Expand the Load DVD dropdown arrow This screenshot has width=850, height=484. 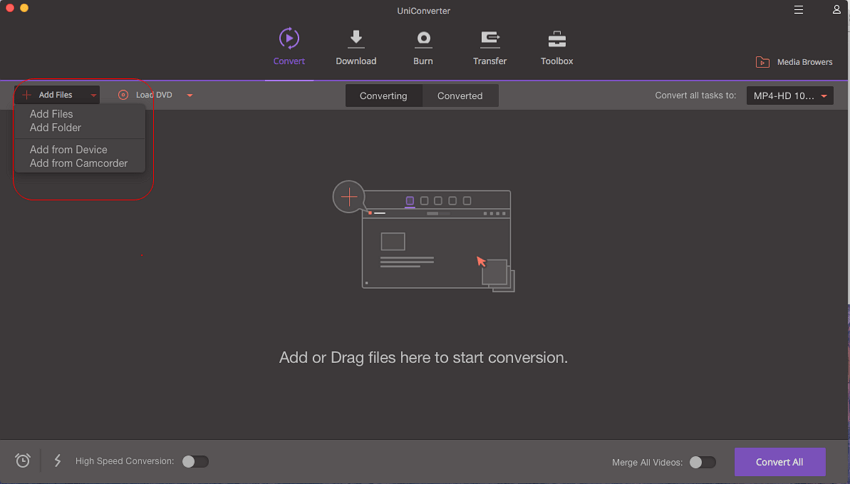[x=190, y=95]
